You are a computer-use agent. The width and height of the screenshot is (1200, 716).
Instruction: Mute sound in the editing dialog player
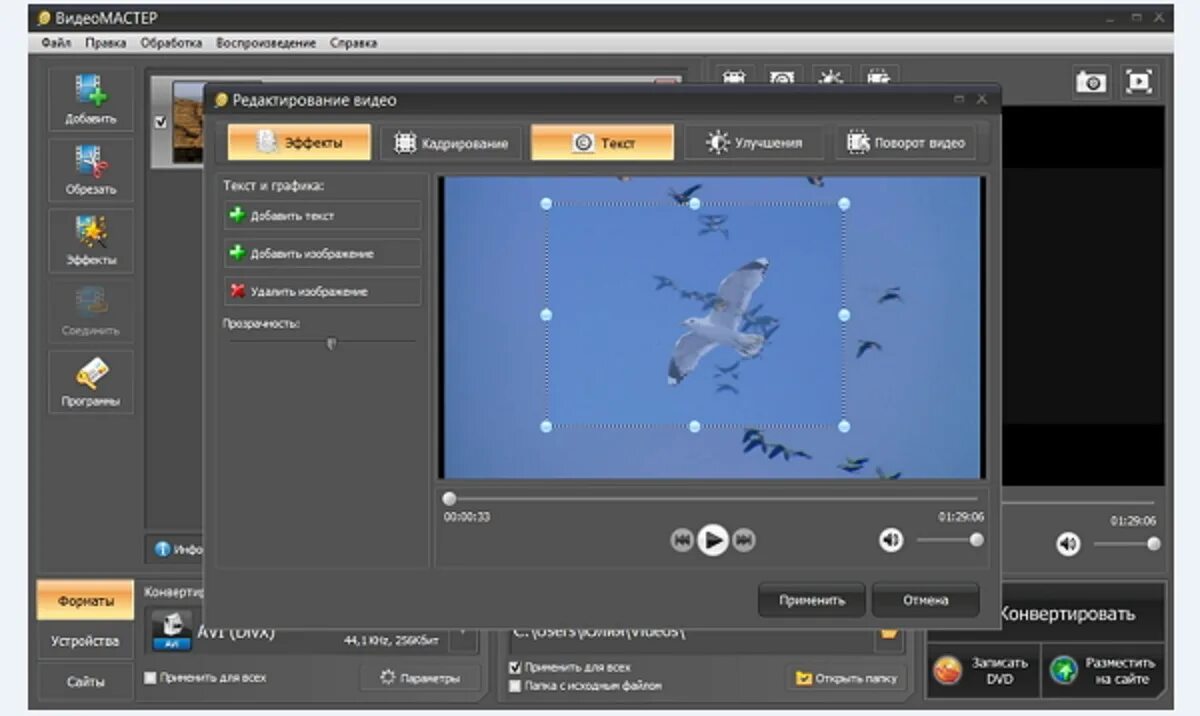coord(891,540)
